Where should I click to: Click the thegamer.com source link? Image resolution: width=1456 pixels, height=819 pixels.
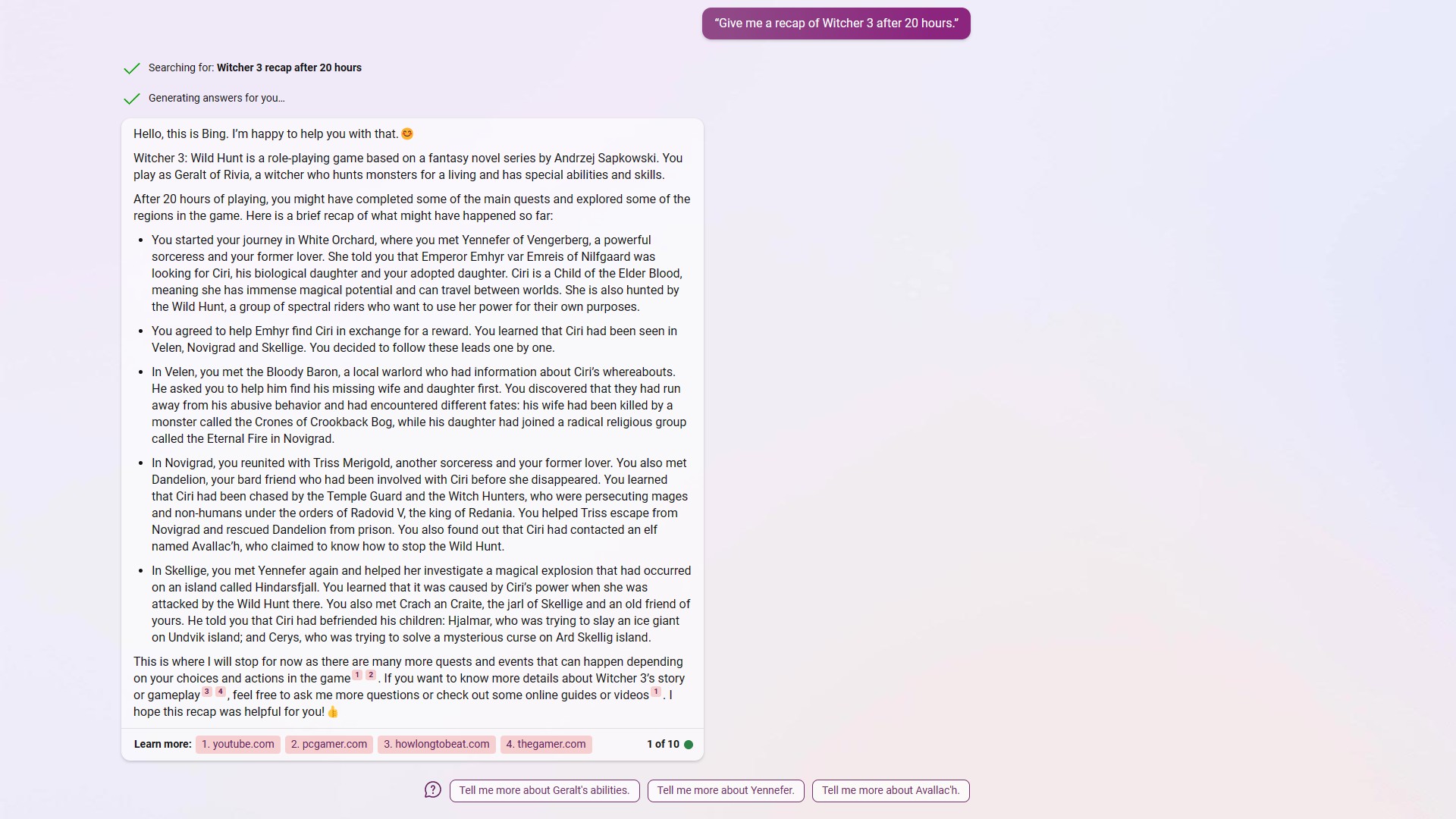coord(546,744)
